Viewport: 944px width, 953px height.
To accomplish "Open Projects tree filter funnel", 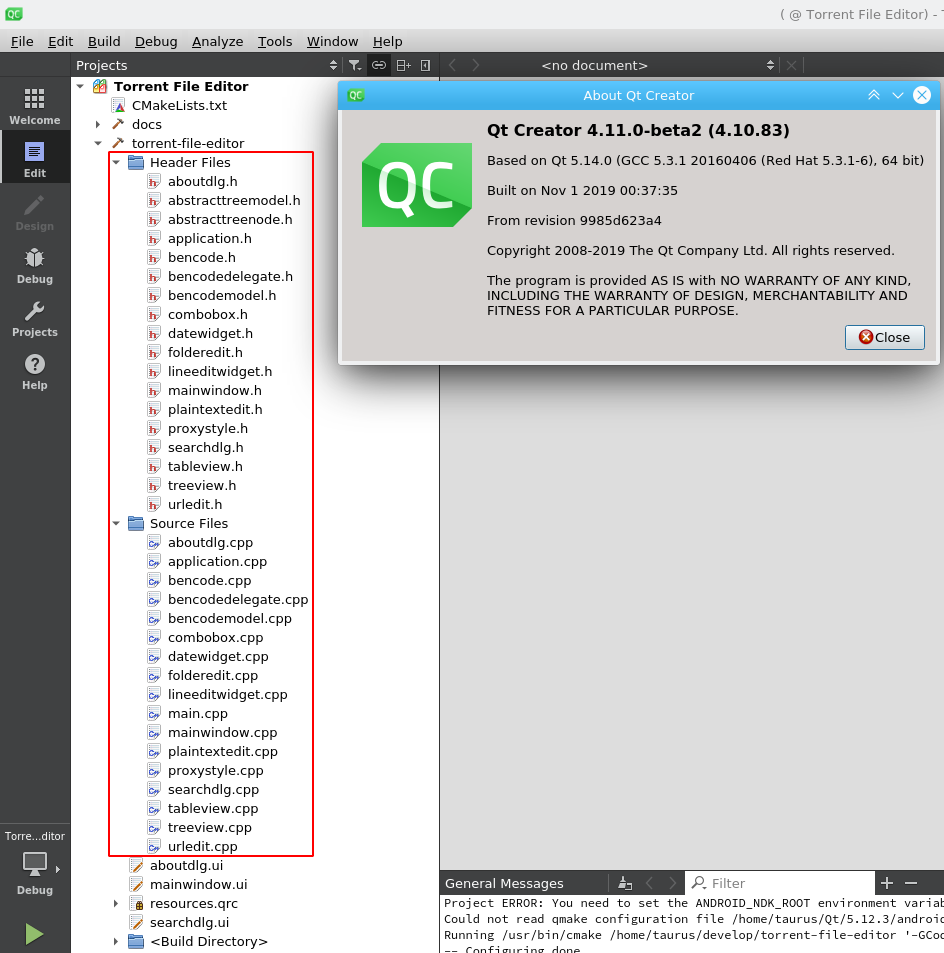I will [x=354, y=65].
